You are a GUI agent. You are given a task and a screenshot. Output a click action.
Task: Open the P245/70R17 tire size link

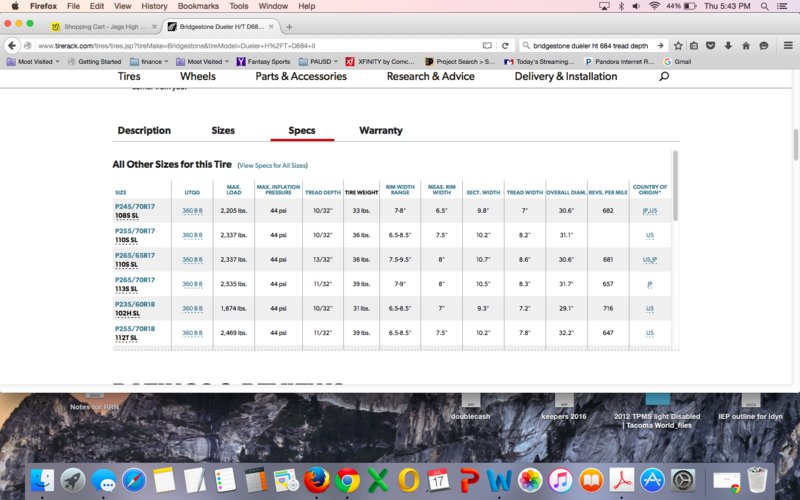tap(135, 206)
